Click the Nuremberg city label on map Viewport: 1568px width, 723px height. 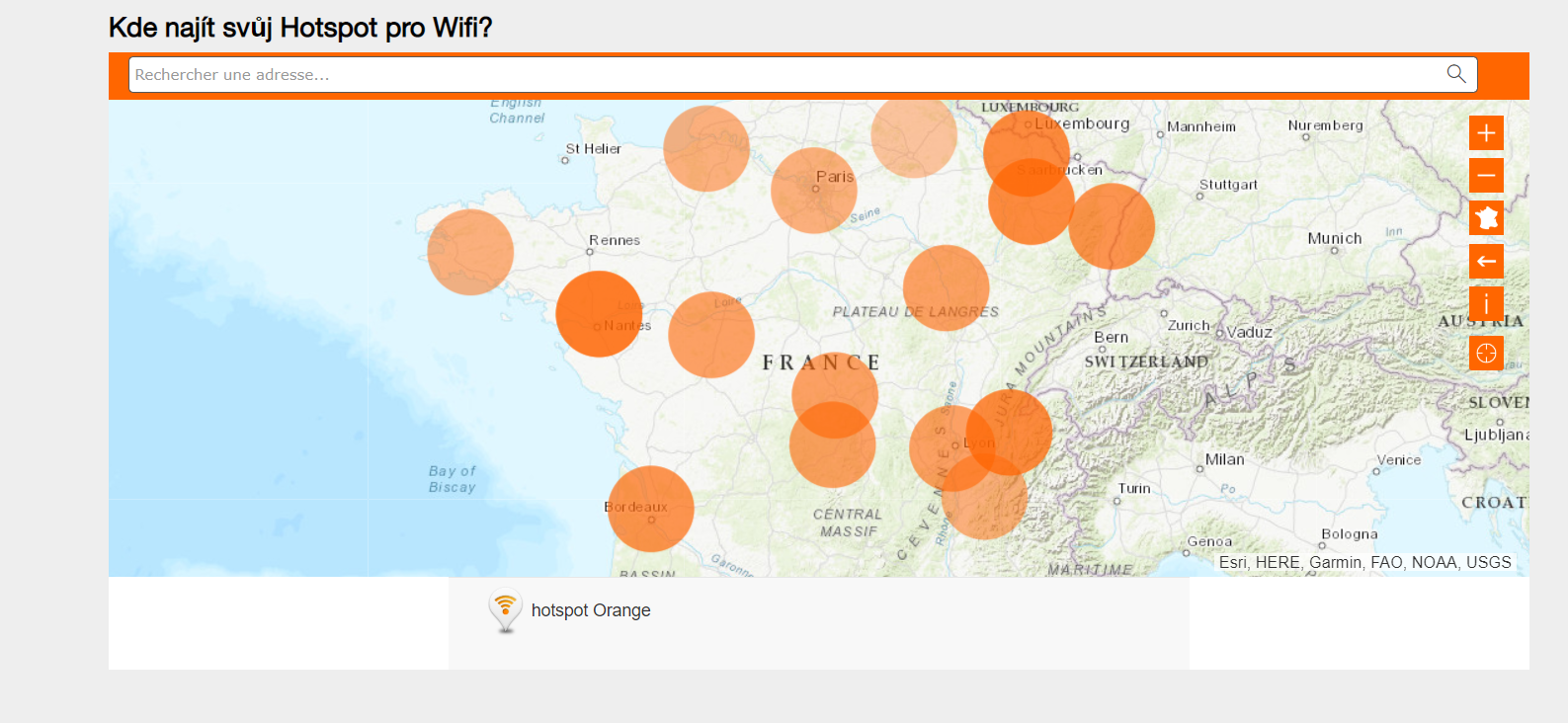[x=1325, y=125]
